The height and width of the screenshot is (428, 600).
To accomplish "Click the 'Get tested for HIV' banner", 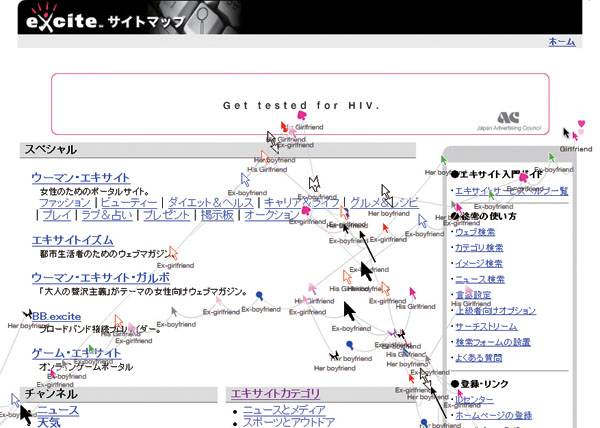I will [x=300, y=104].
